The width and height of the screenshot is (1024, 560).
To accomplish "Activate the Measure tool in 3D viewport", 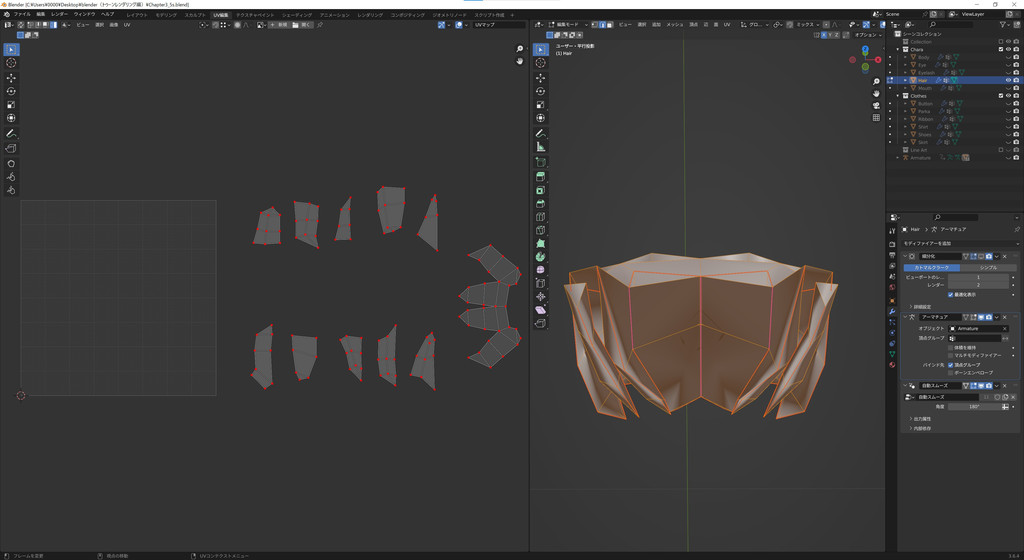I will pyautogui.click(x=541, y=147).
